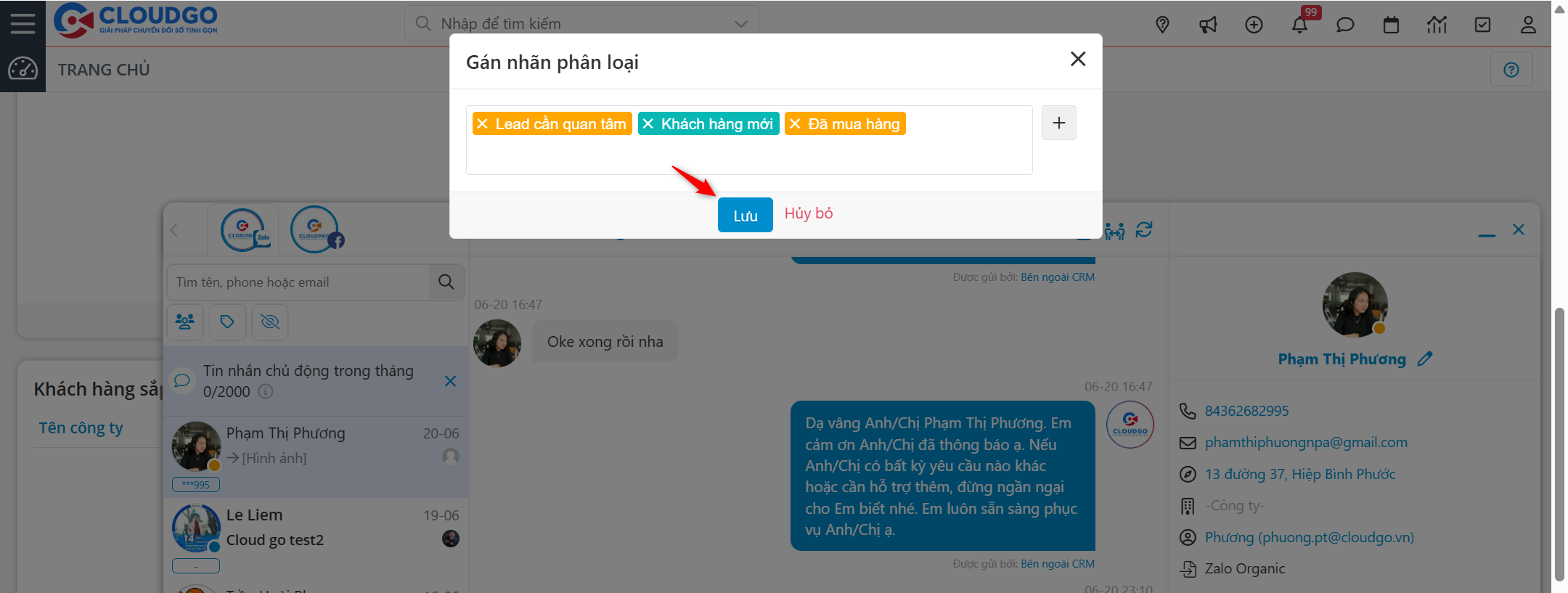This screenshot has width=1568, height=593.
Task: Click the 'Oke xong rồi nha' message
Action: (605, 341)
